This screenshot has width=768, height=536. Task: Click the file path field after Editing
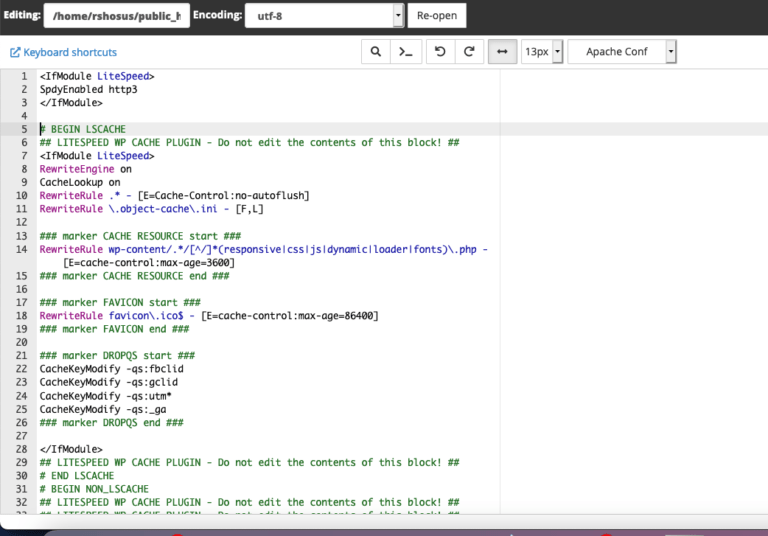[117, 16]
